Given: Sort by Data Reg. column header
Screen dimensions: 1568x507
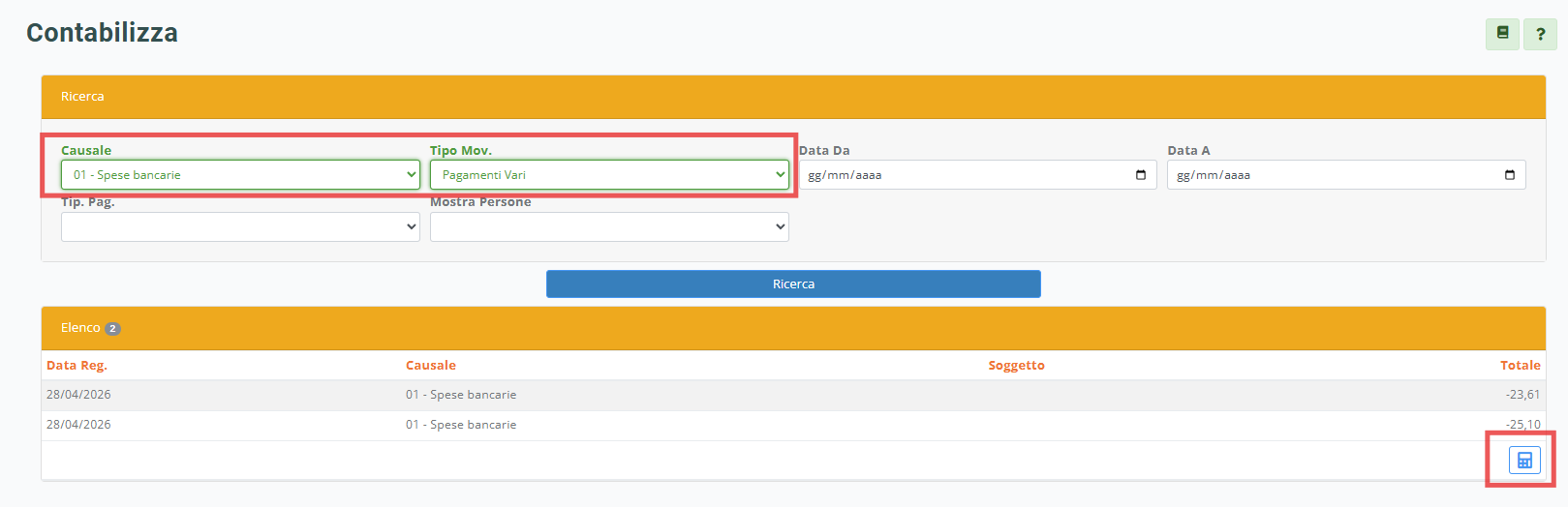Looking at the screenshot, I should pos(77,366).
